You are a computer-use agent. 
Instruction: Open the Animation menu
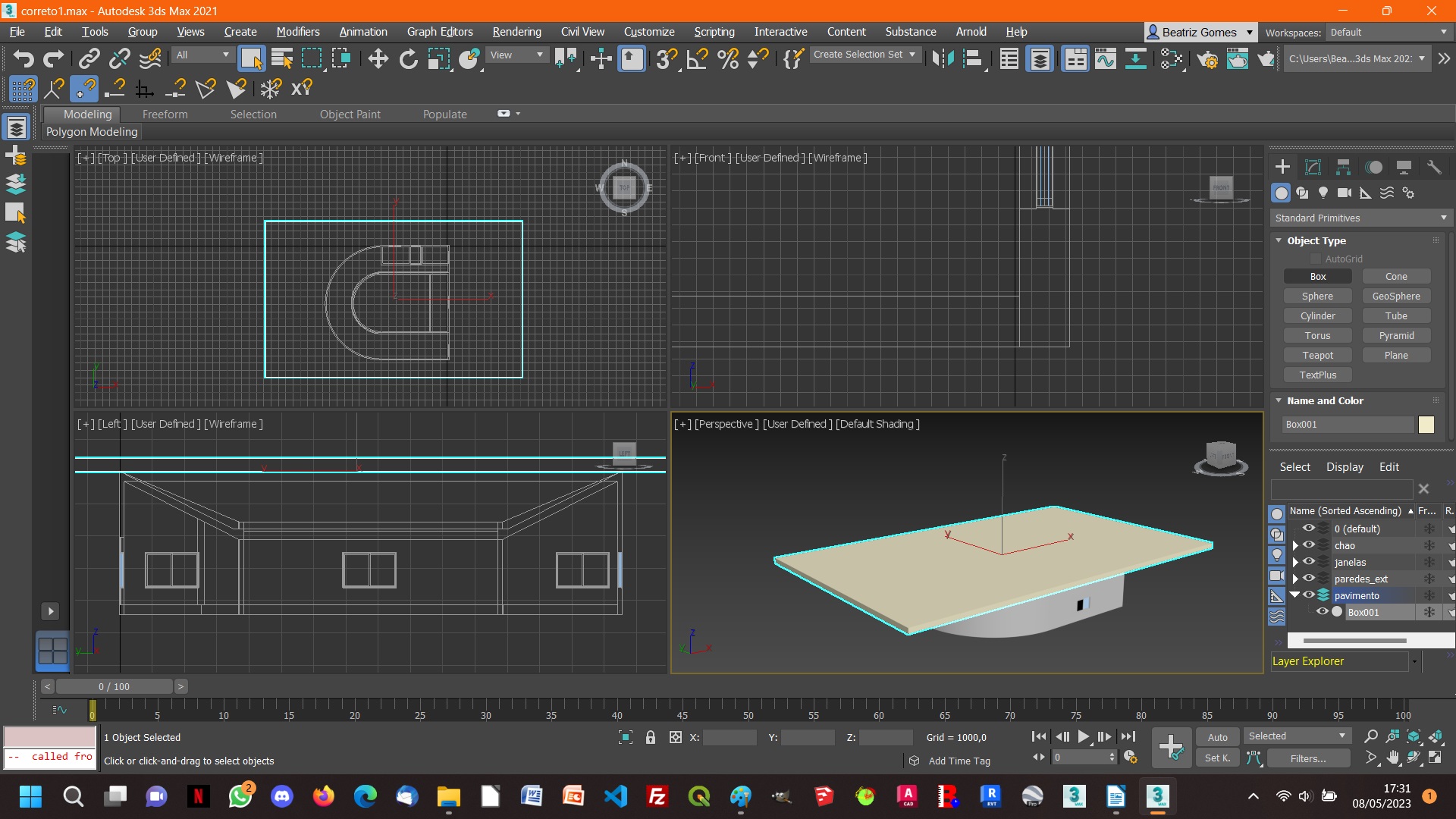360,31
